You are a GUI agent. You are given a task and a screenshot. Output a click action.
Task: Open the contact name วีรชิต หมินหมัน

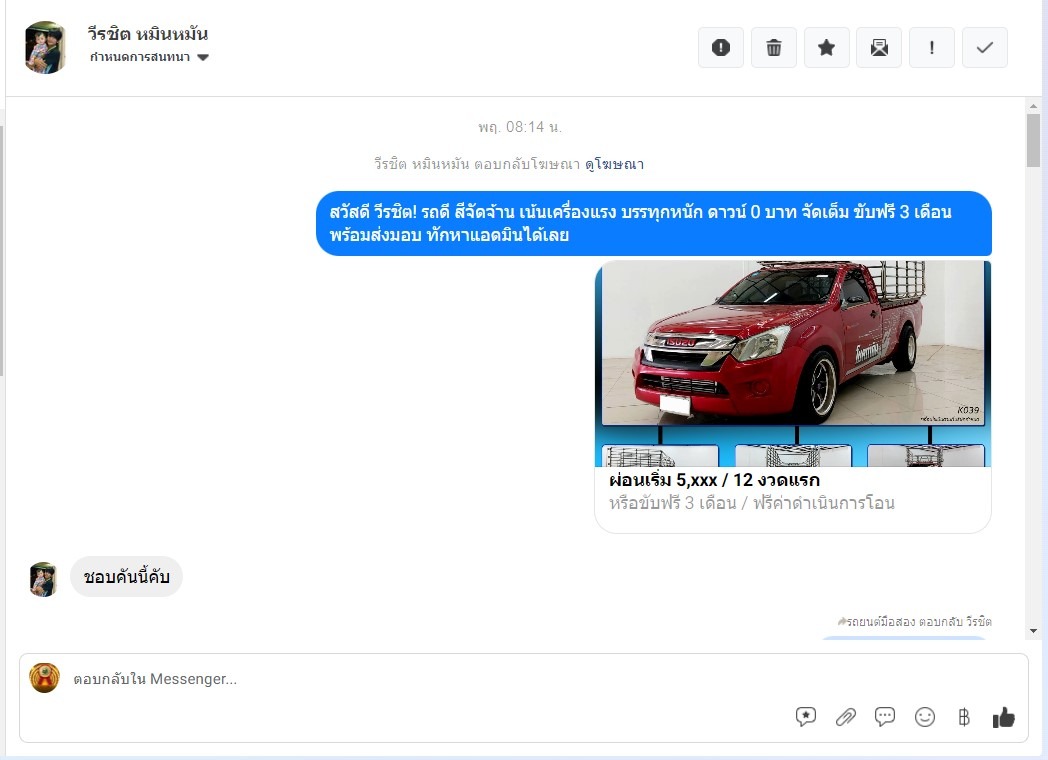[x=147, y=34]
